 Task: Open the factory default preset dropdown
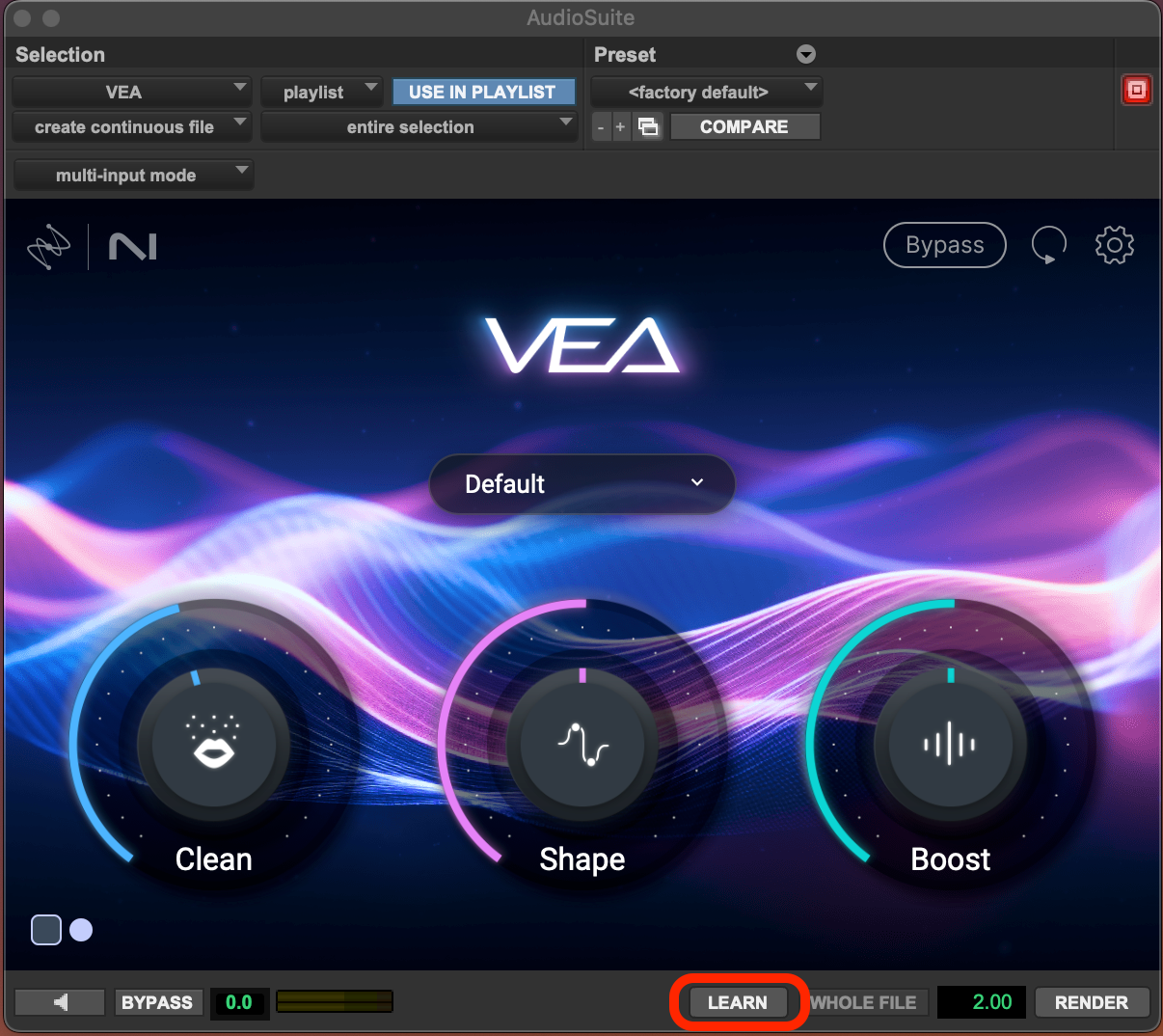point(706,92)
